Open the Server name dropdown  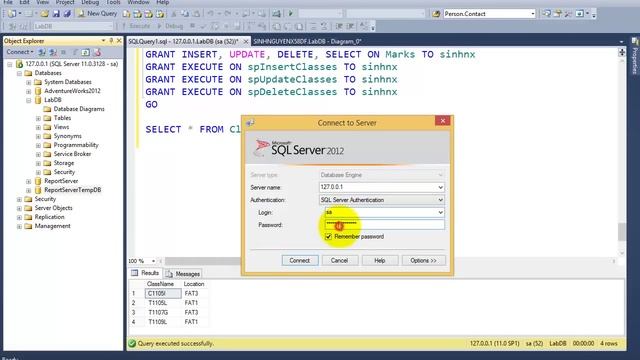(440, 187)
